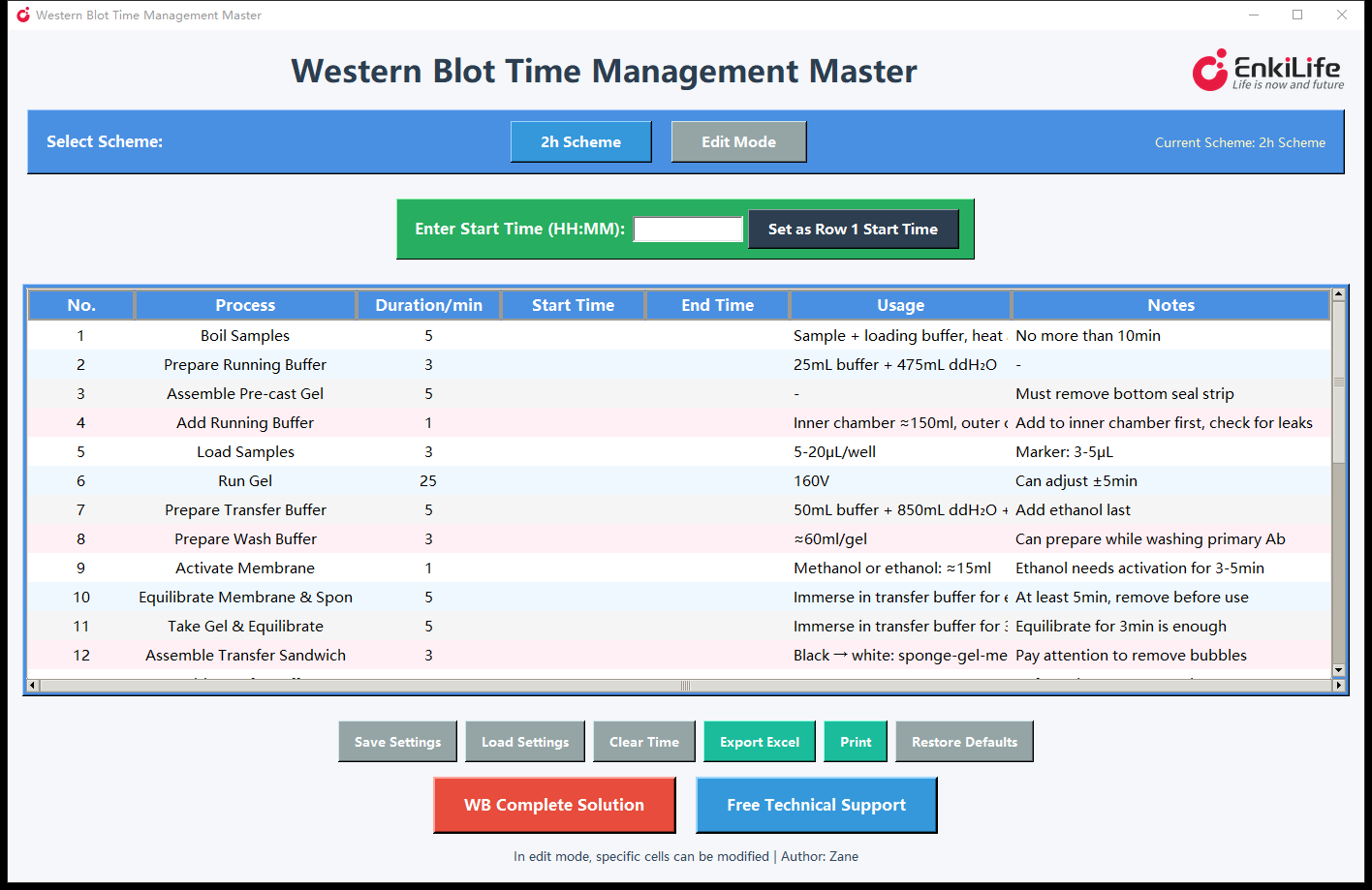Image resolution: width=1372 pixels, height=890 pixels.
Task: Click the EnkiLife logo
Action: [1268, 71]
